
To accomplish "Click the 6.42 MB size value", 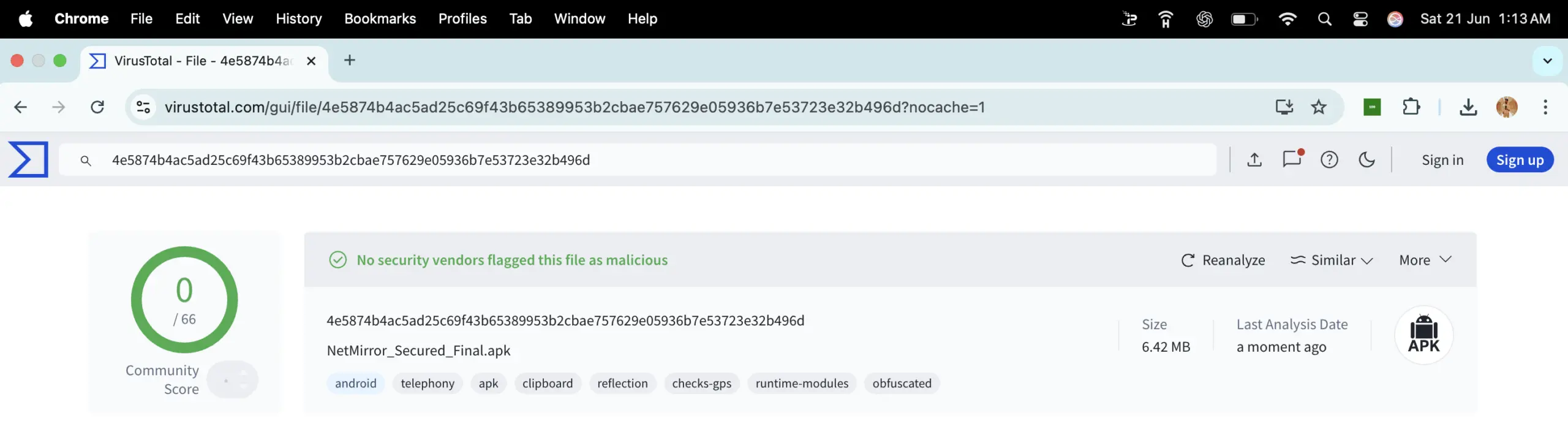I will click(1166, 347).
